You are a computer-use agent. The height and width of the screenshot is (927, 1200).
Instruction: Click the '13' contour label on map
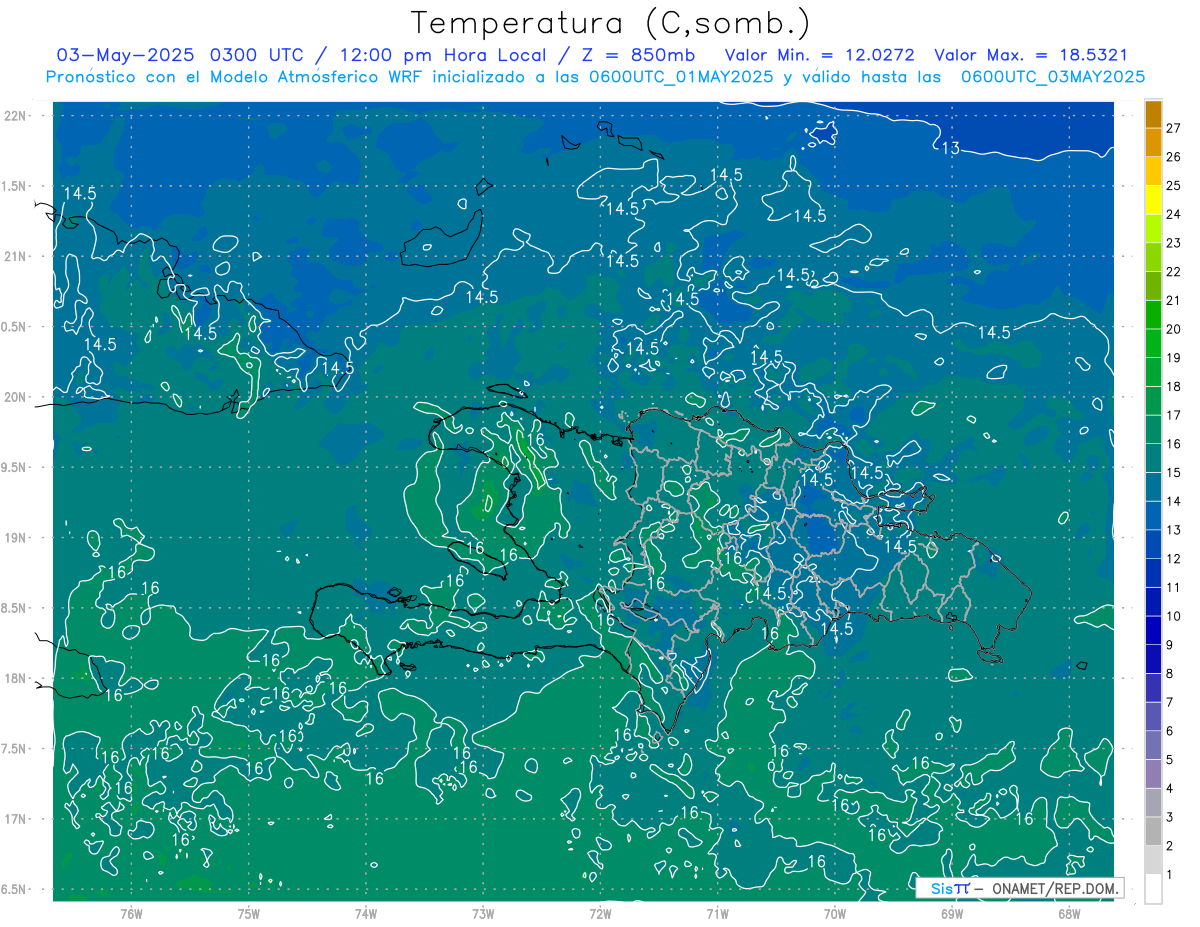(951, 148)
